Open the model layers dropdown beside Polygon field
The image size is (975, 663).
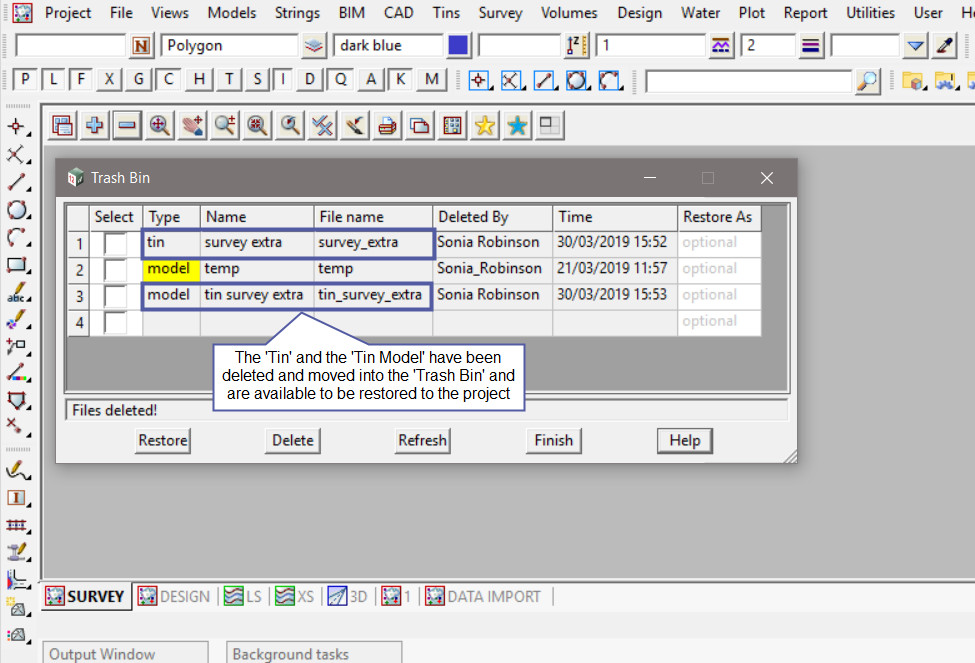[314, 45]
